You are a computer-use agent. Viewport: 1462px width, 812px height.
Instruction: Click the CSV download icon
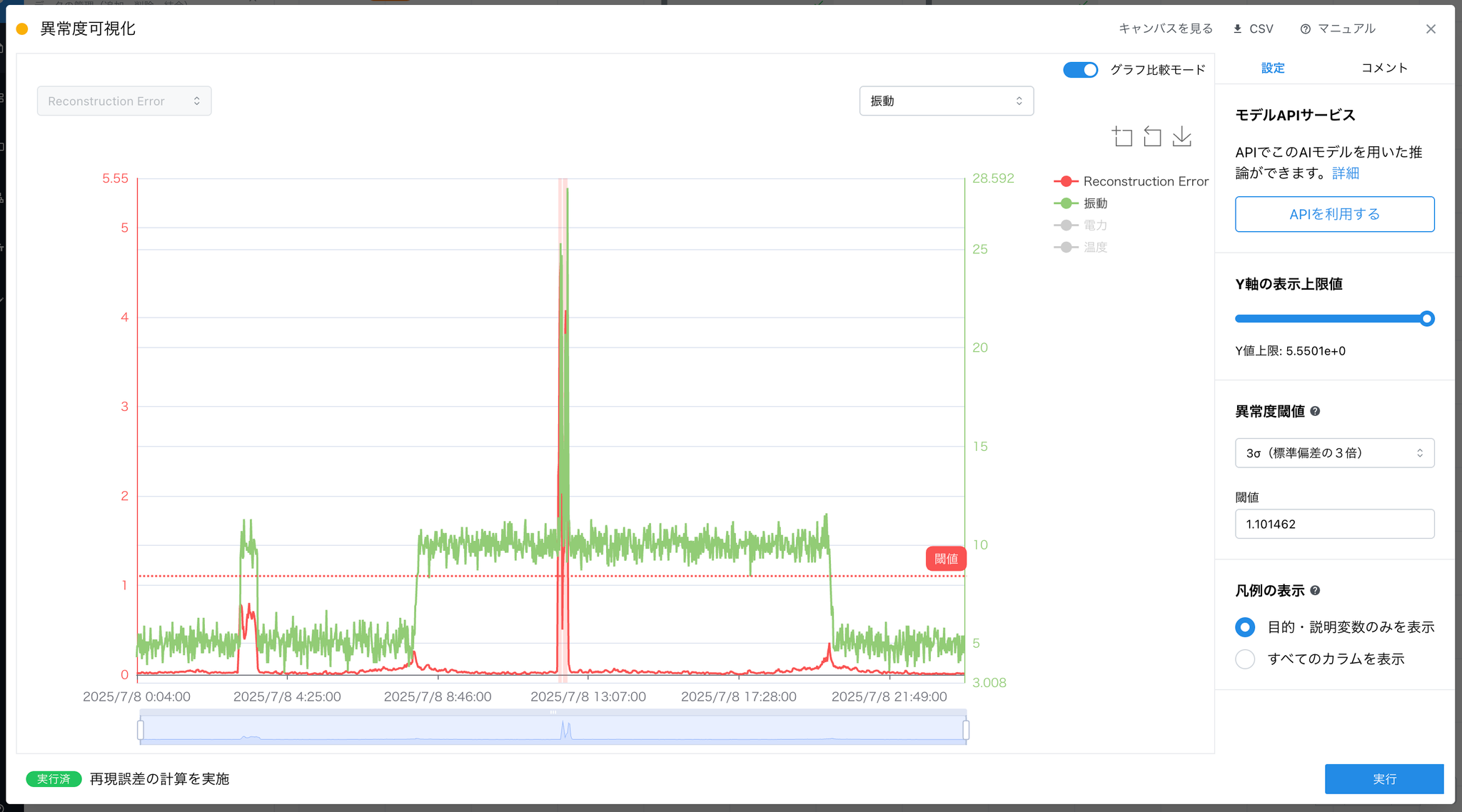[1238, 29]
